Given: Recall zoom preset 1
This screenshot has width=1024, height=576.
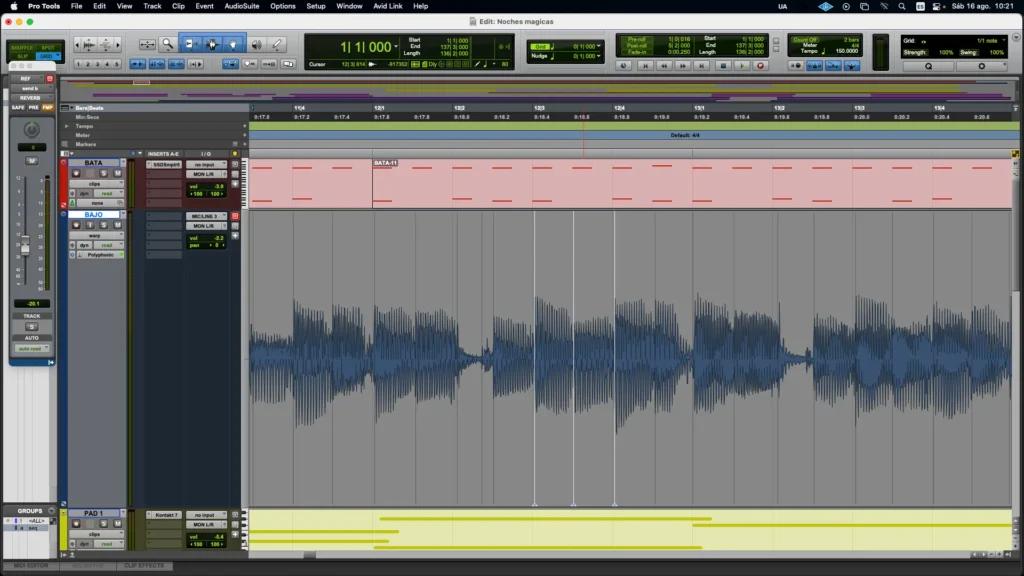Looking at the screenshot, I should [x=78, y=64].
